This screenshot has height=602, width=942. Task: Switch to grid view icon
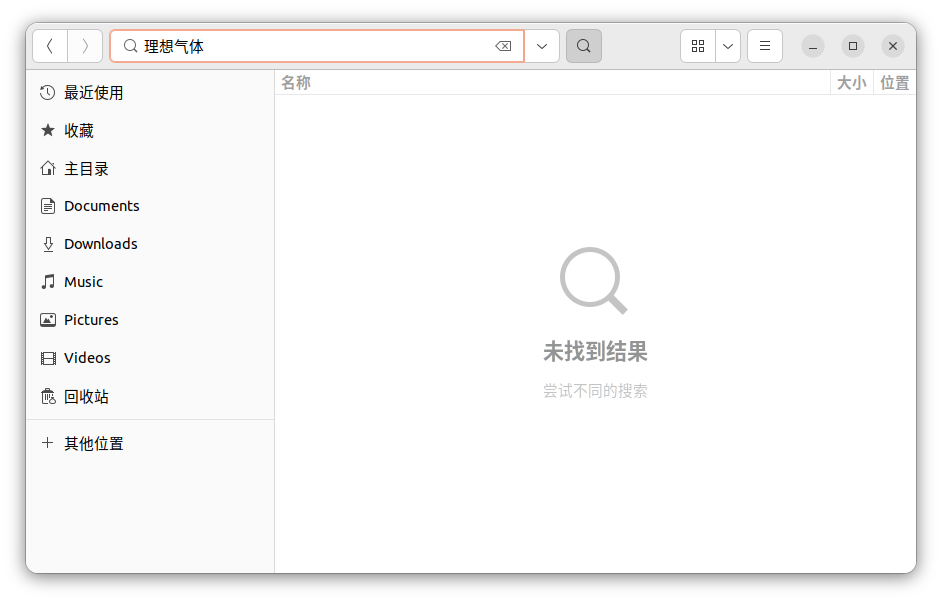[698, 46]
